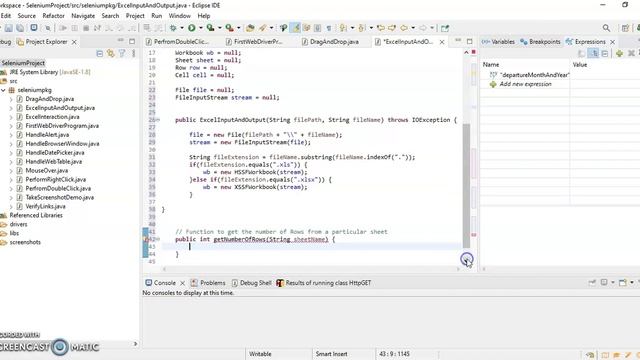
Task: Click the green Run button icon
Action: point(191,28)
